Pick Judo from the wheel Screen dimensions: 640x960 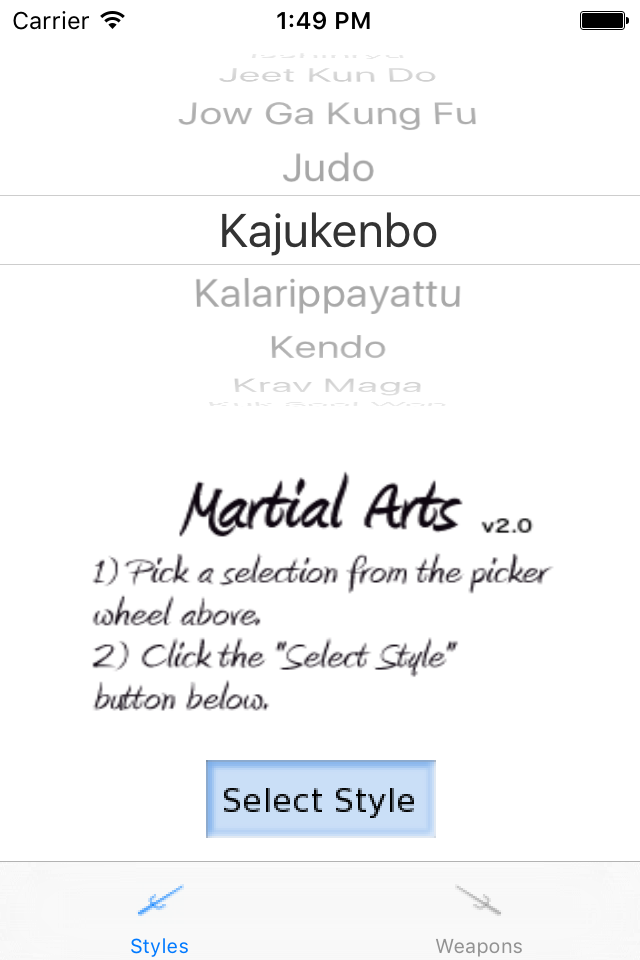(328, 168)
